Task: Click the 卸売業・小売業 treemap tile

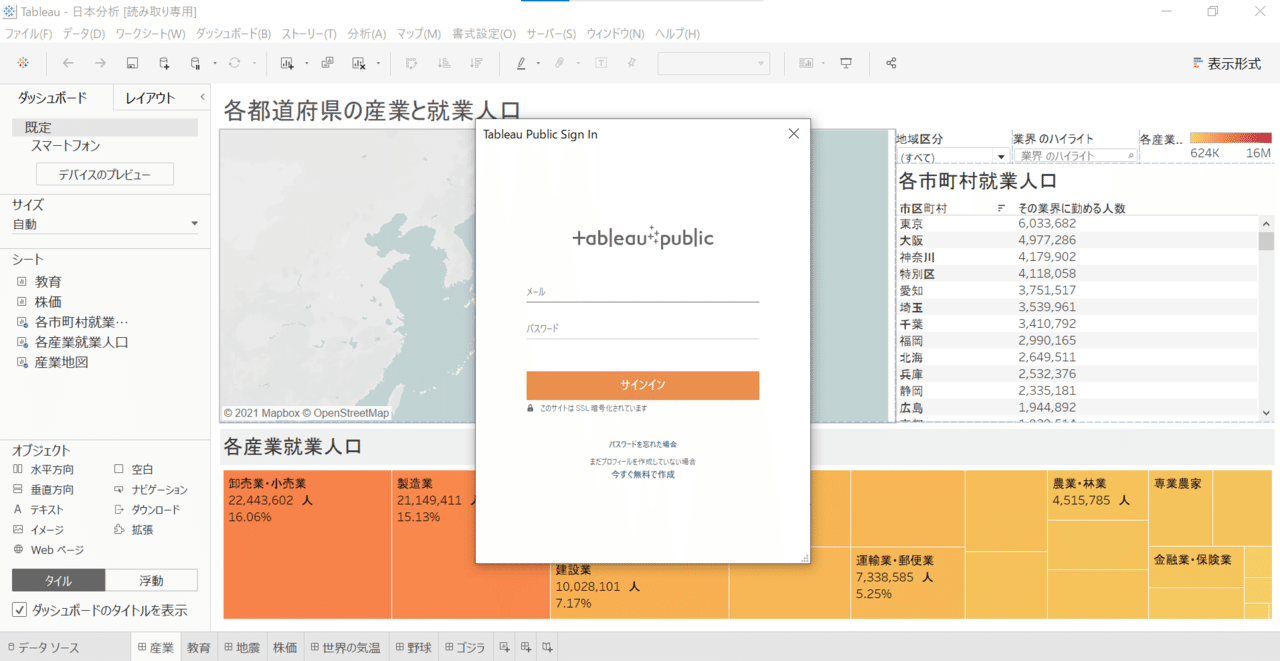Action: [307, 545]
